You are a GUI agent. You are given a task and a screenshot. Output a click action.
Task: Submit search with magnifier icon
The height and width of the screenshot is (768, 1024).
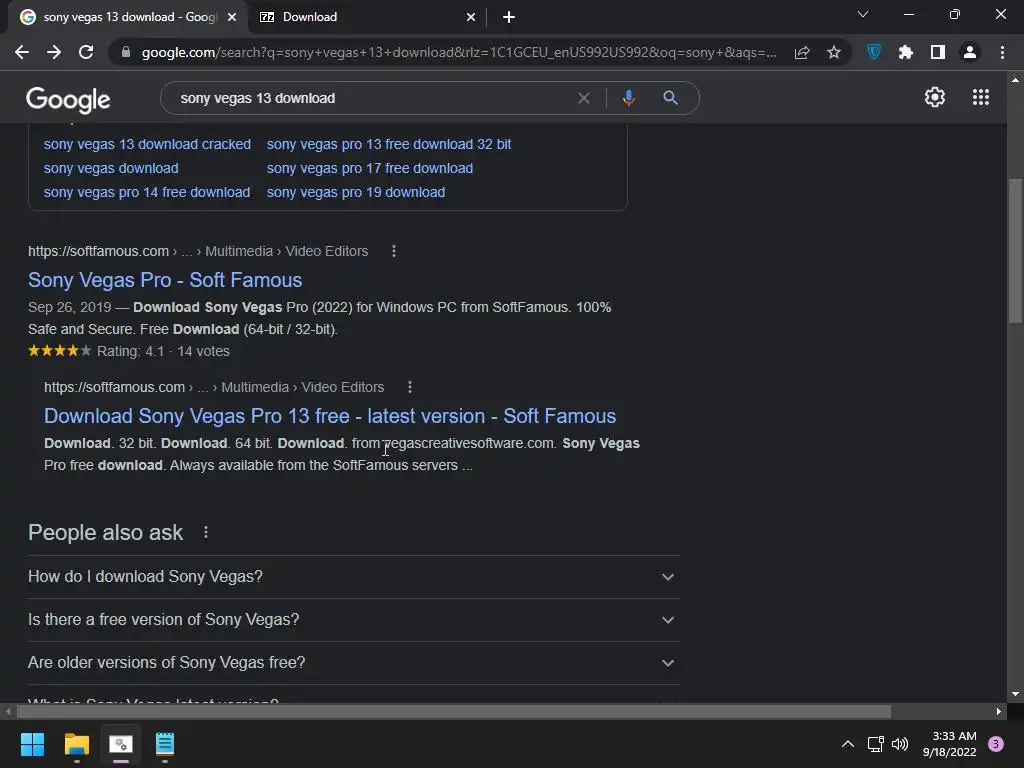click(x=670, y=98)
